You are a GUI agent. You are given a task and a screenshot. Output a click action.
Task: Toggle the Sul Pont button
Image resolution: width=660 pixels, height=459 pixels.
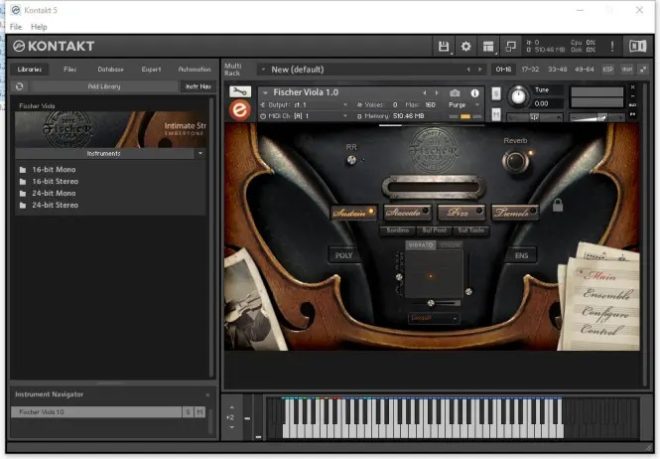point(434,230)
